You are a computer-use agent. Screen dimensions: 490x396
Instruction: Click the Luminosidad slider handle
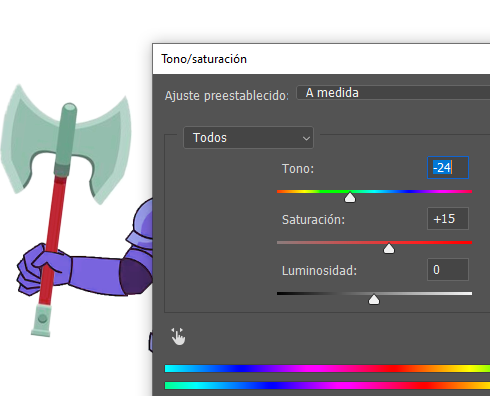[374, 299]
